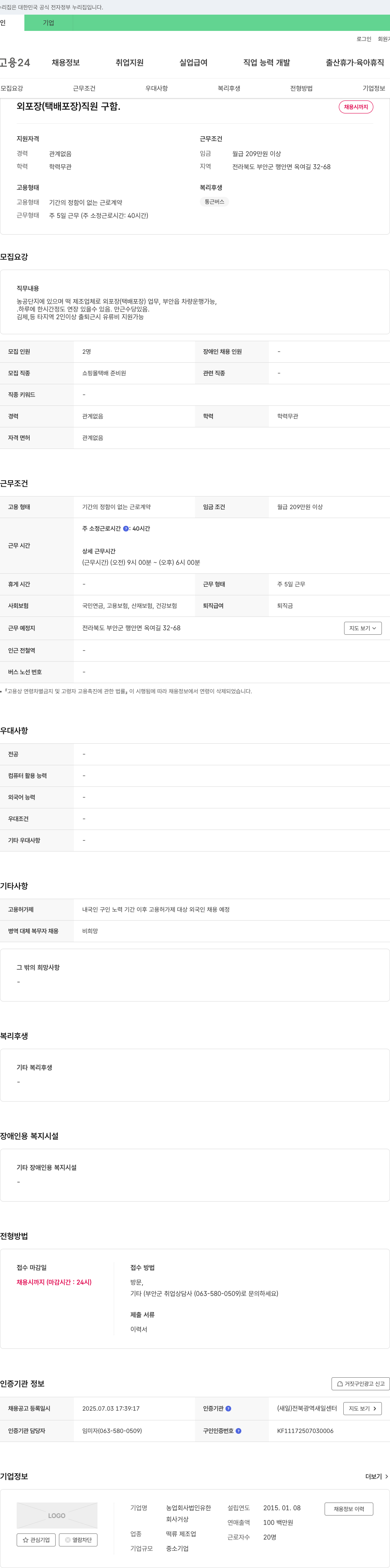Jump to the 복리후생 section tab
Image resolution: width=390 pixels, height=1568 pixels.
(229, 88)
